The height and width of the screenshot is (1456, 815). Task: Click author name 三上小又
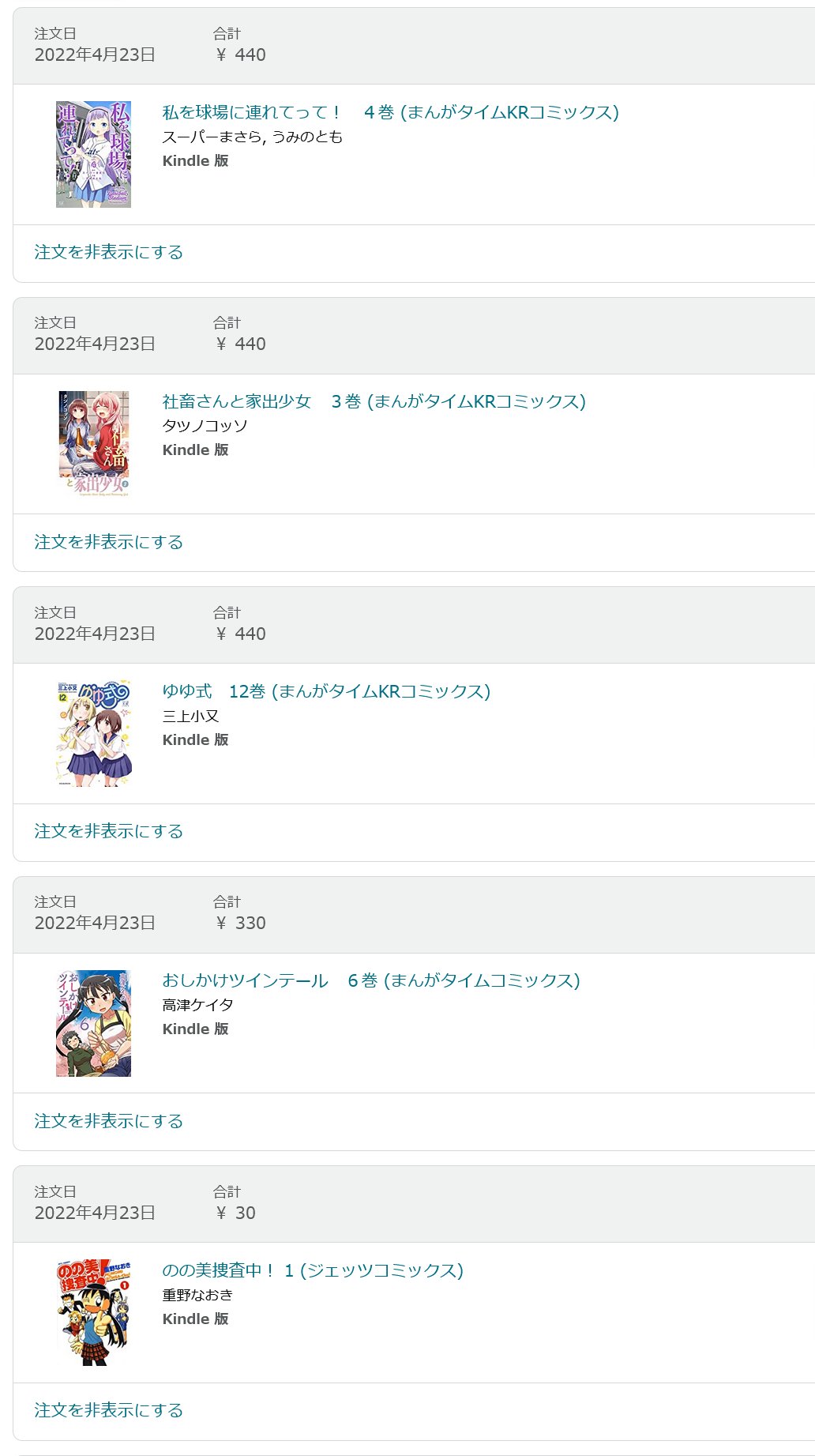coord(190,716)
